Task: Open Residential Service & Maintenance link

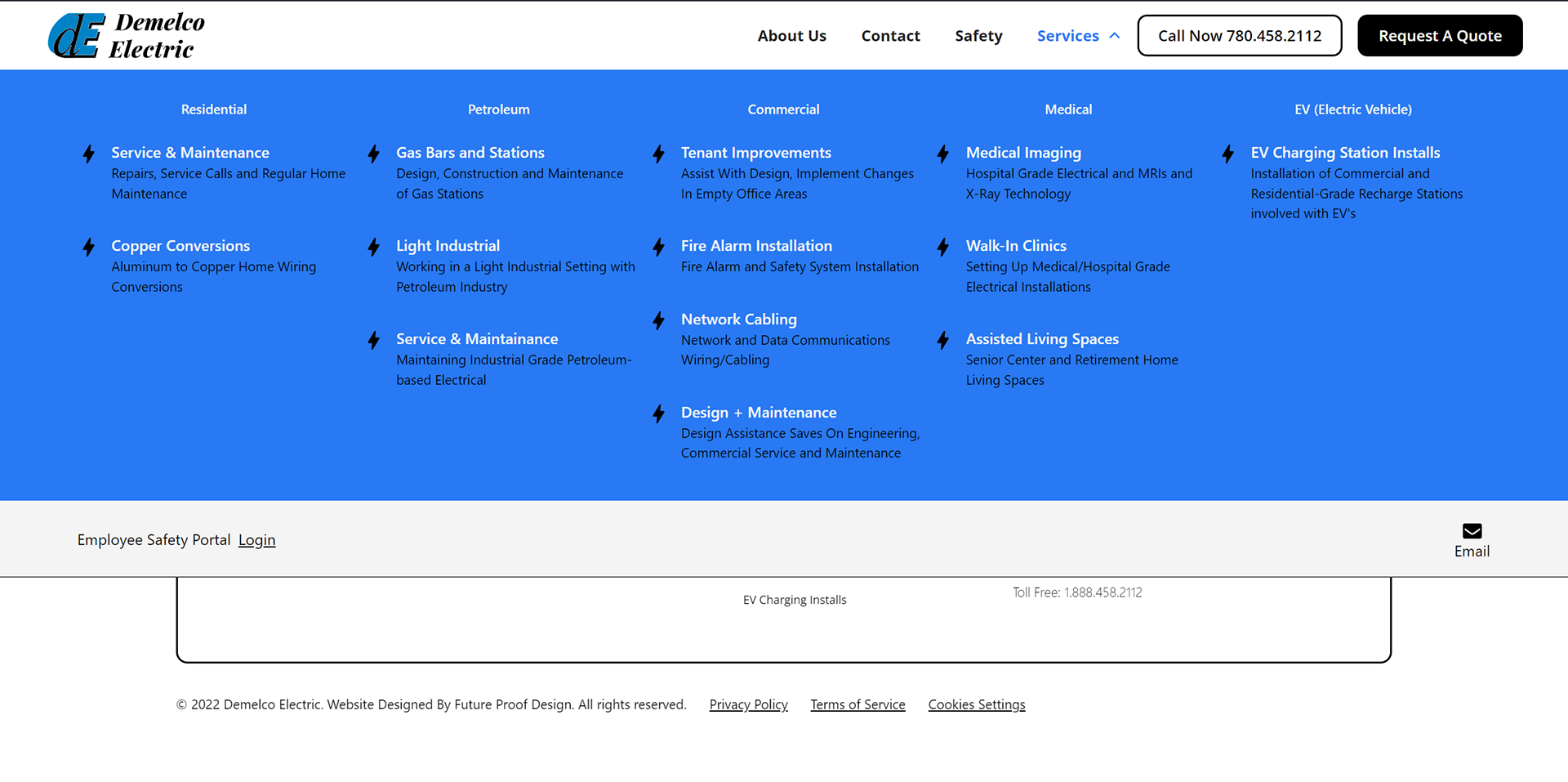Action: 190,153
